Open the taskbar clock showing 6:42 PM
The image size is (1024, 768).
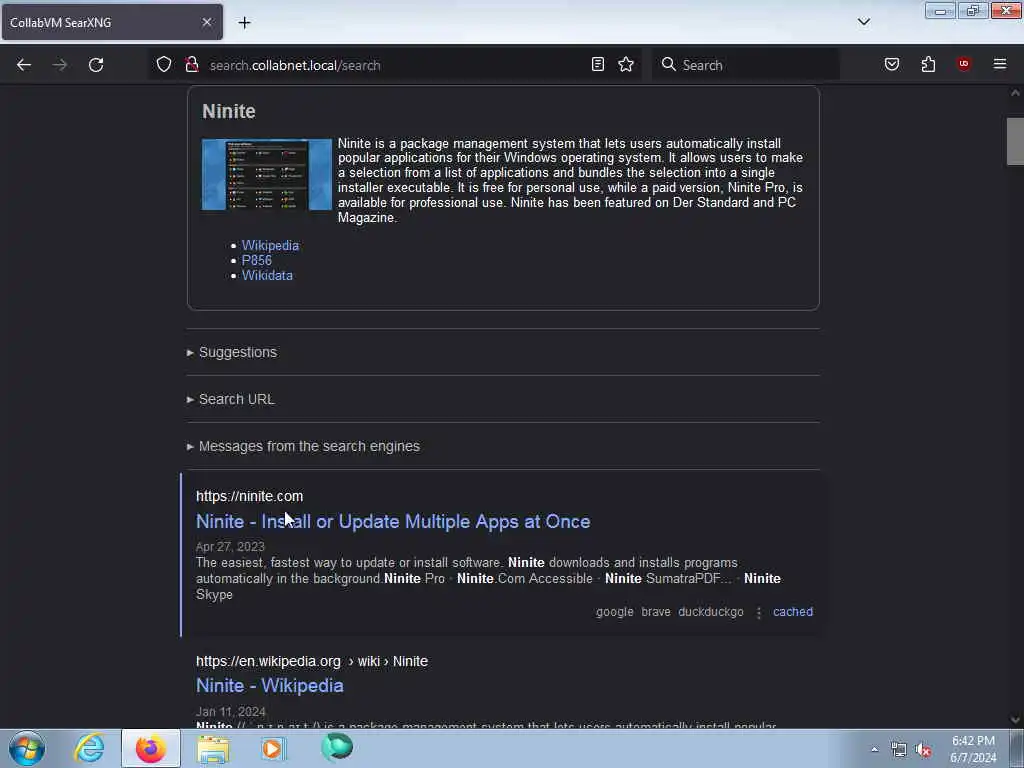pos(973,749)
